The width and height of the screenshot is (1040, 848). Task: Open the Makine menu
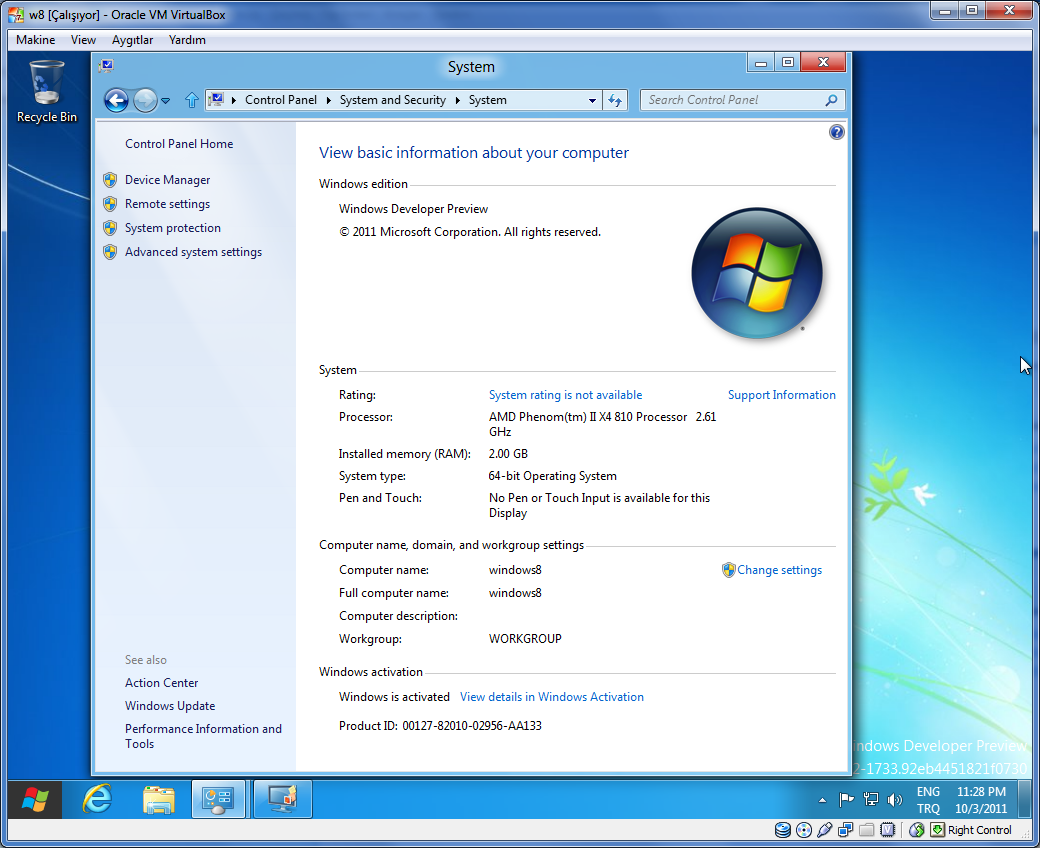(34, 39)
